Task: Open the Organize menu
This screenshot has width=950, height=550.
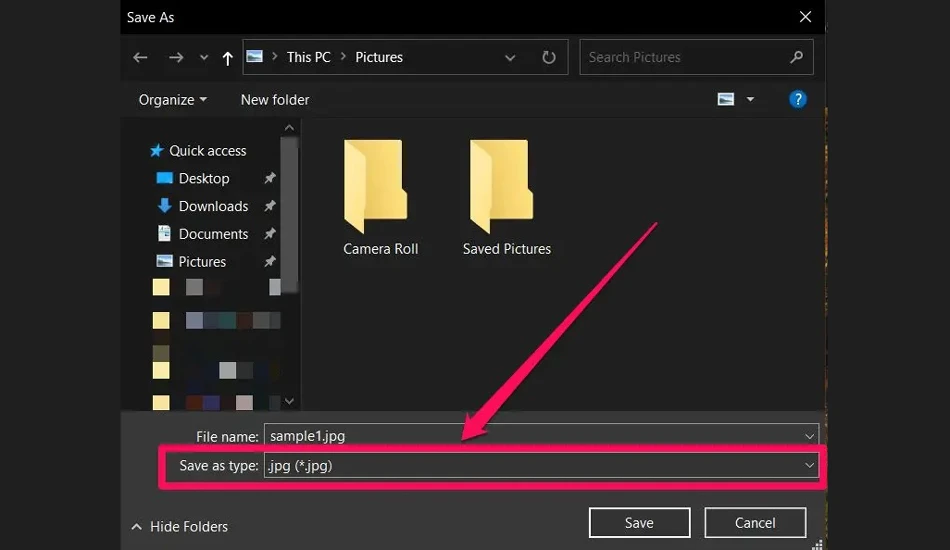Action: tap(173, 100)
